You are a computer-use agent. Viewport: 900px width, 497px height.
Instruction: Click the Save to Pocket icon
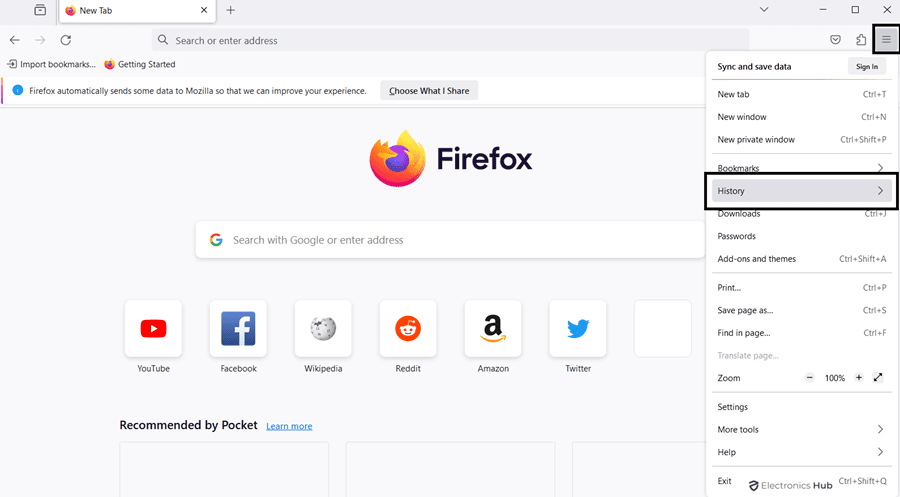(835, 40)
